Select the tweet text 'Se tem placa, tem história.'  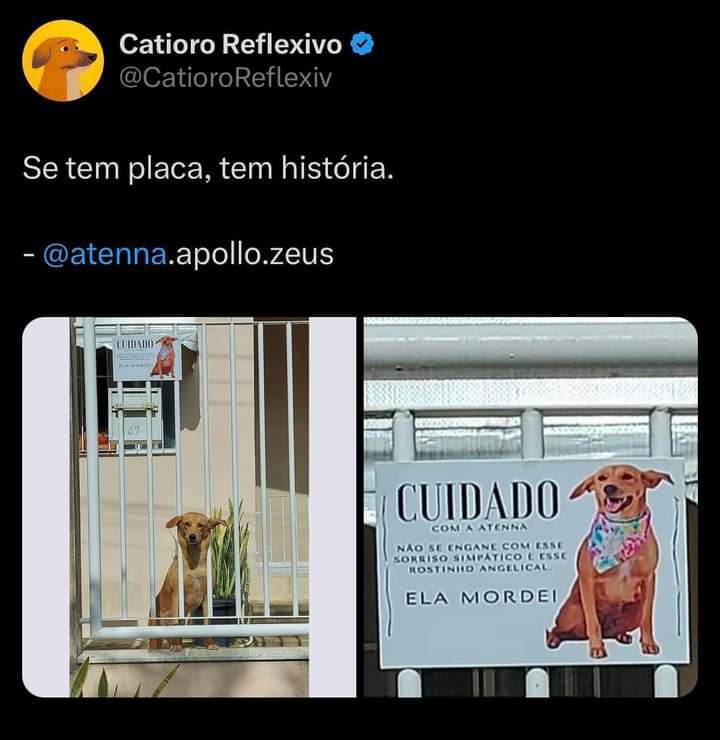(208, 168)
